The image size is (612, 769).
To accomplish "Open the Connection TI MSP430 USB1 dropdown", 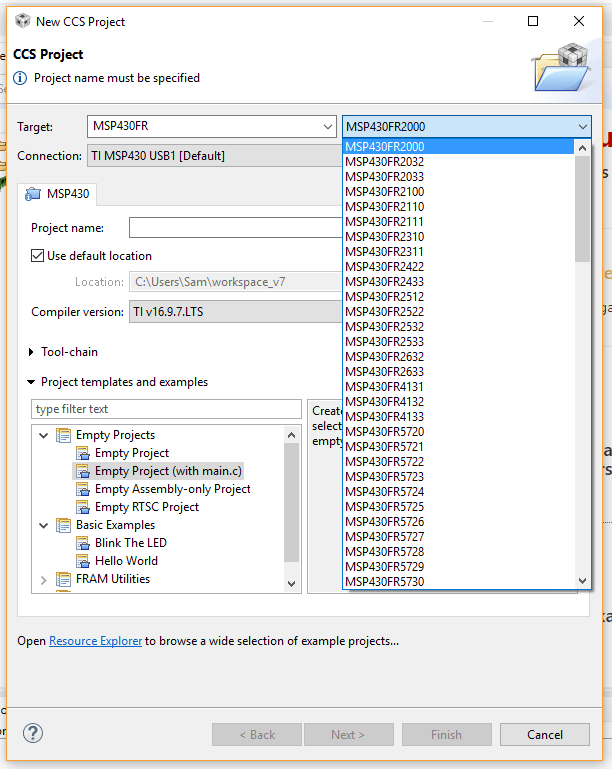I will [x=215, y=155].
